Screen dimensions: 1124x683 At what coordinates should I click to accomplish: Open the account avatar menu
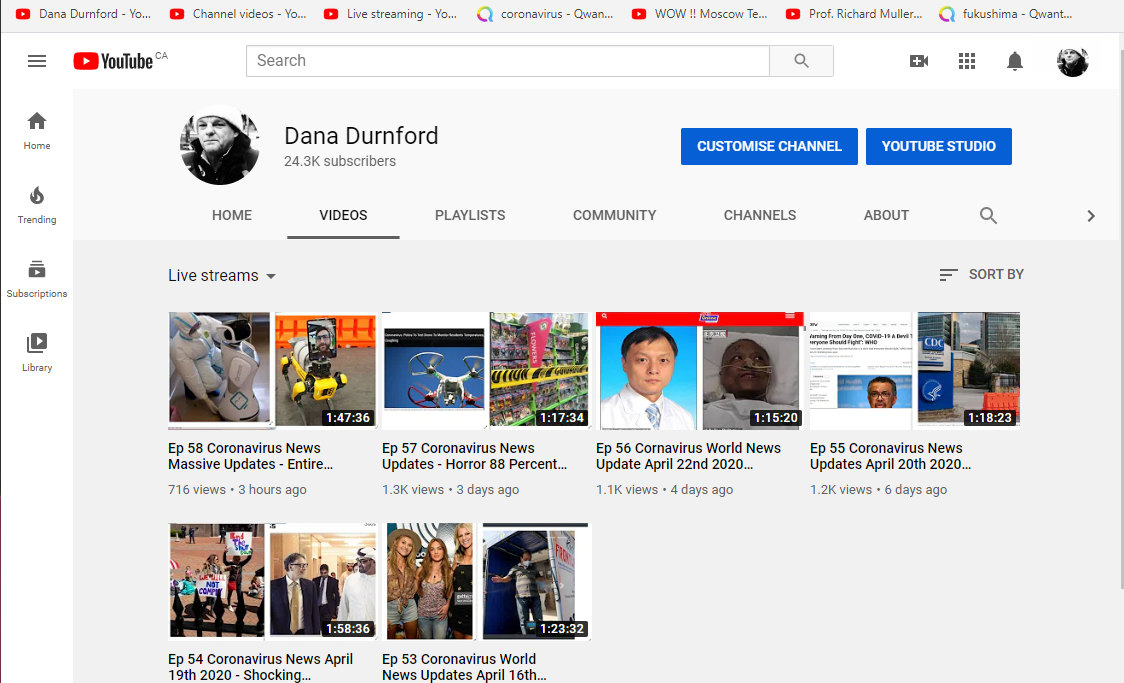coord(1072,62)
